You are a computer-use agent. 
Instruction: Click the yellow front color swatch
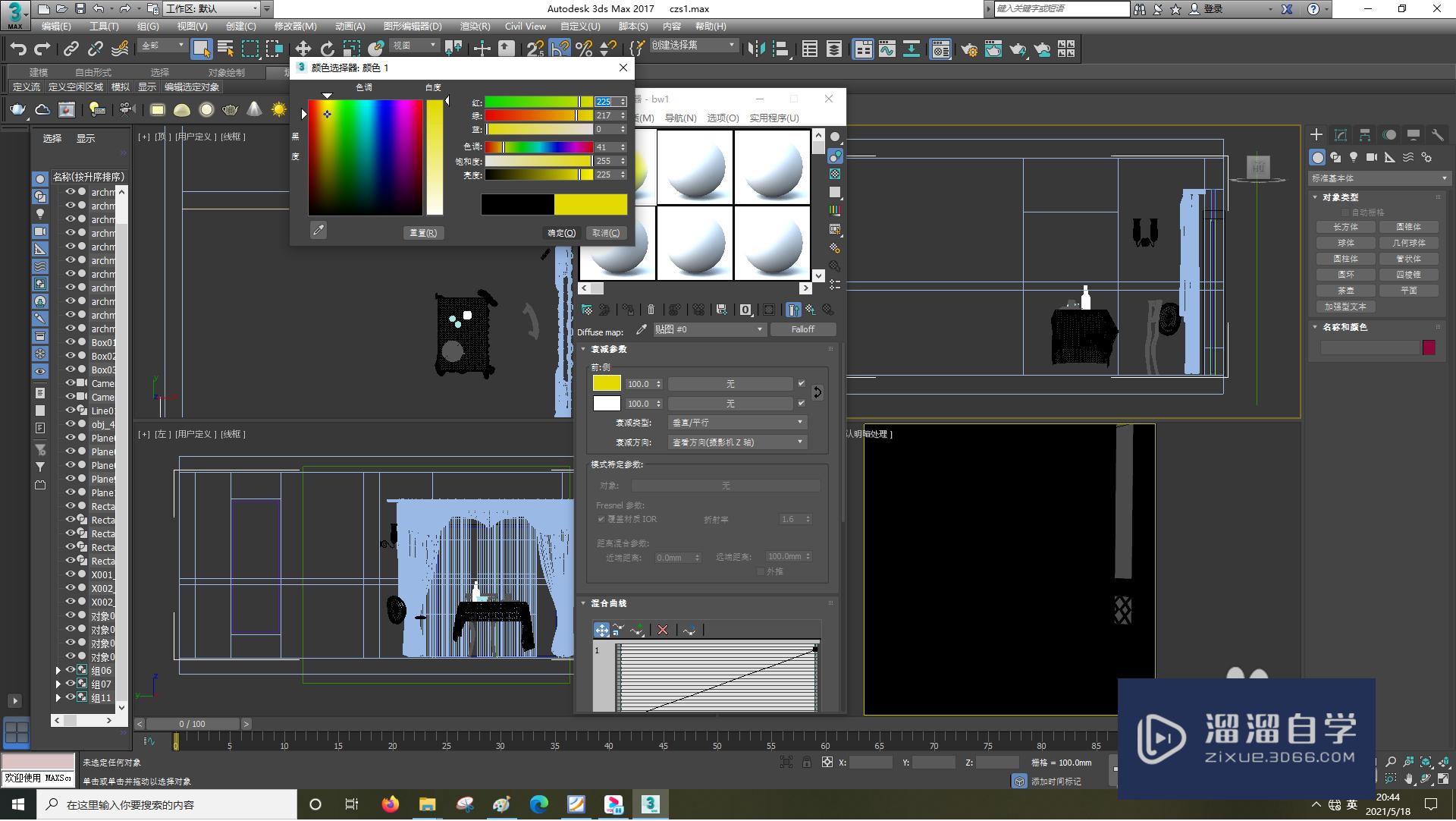[607, 384]
